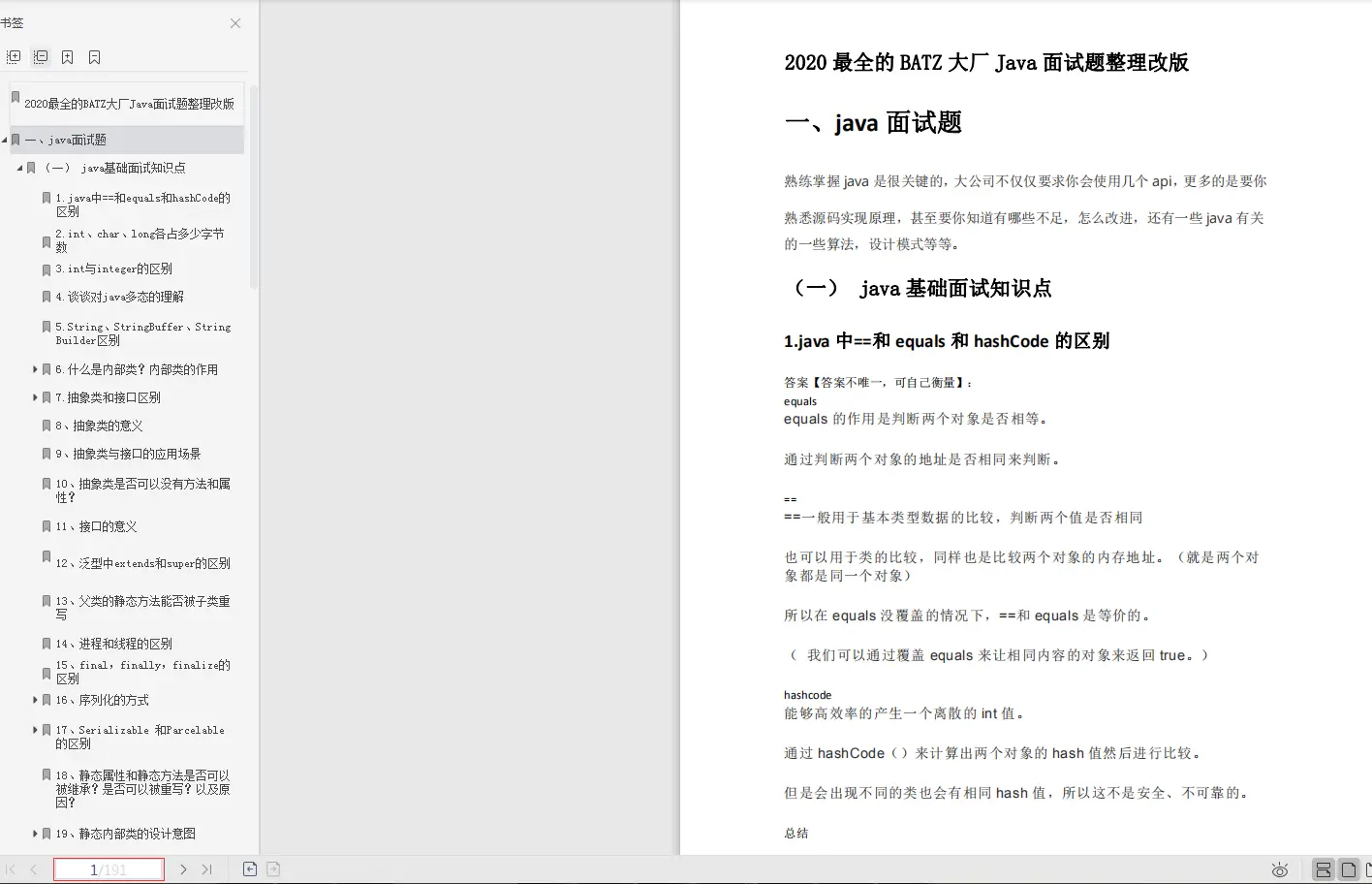Go to previous page arrow
This screenshot has height=884, width=1372.
tap(33, 869)
